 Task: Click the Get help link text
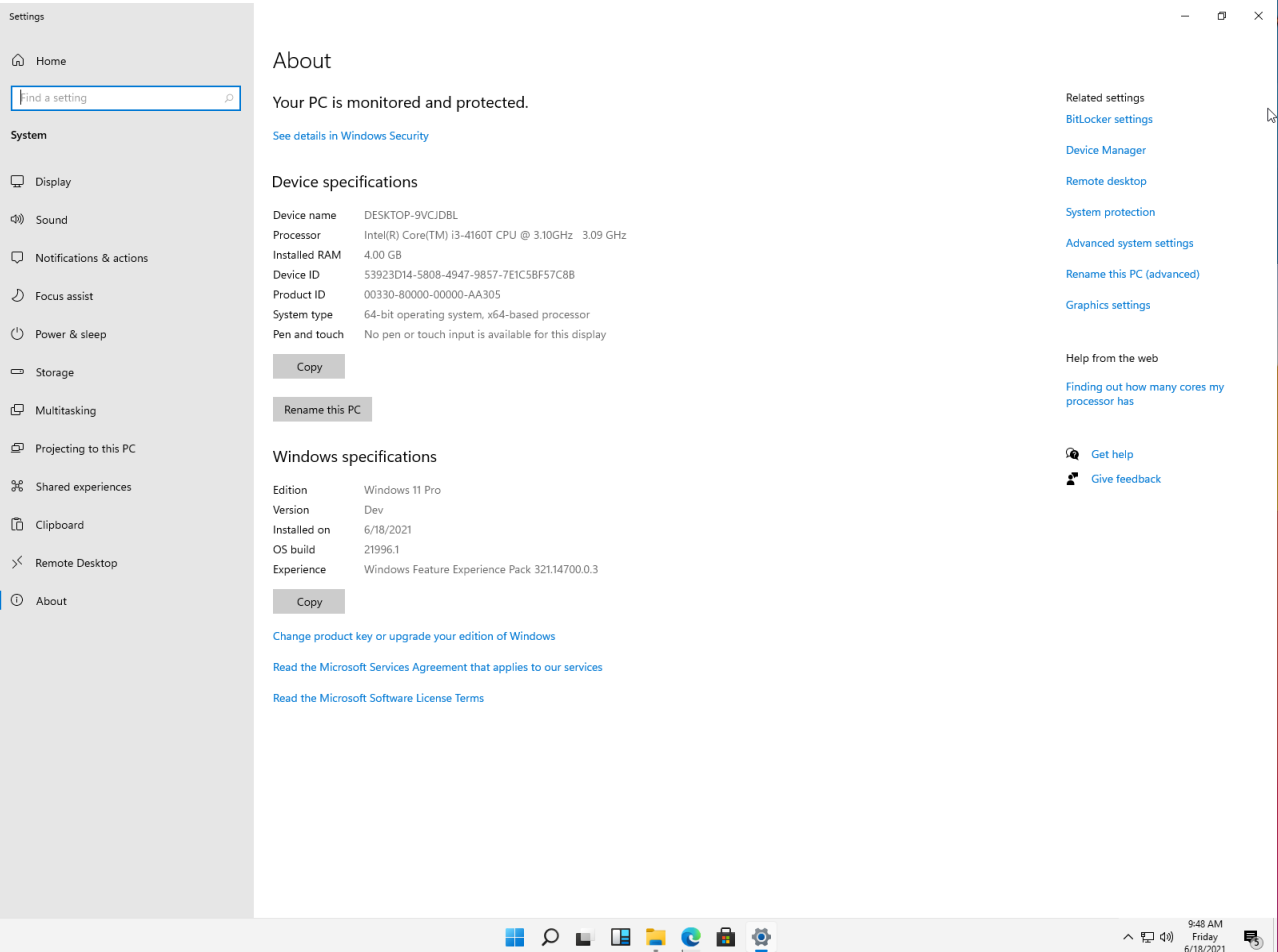click(1112, 454)
